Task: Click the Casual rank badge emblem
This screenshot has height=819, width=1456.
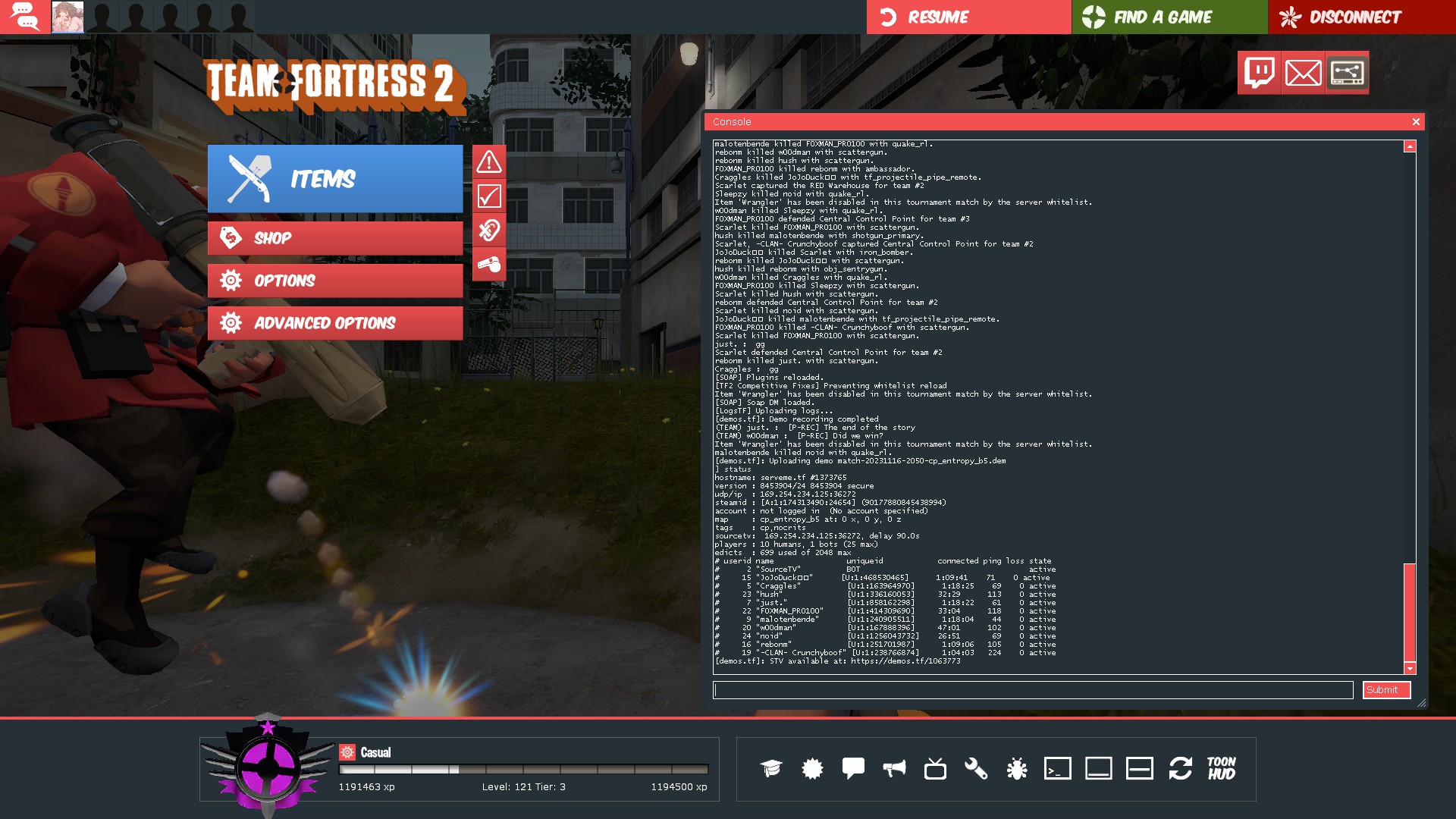Action: 268,766
